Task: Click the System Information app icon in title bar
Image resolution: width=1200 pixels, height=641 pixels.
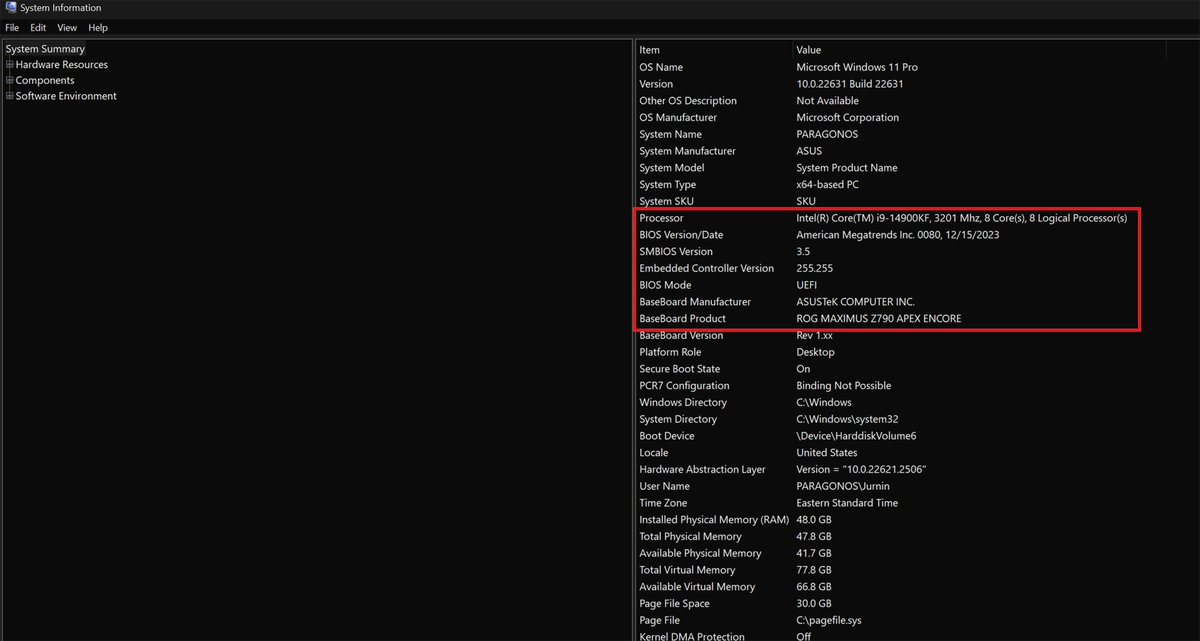Action: (10, 8)
